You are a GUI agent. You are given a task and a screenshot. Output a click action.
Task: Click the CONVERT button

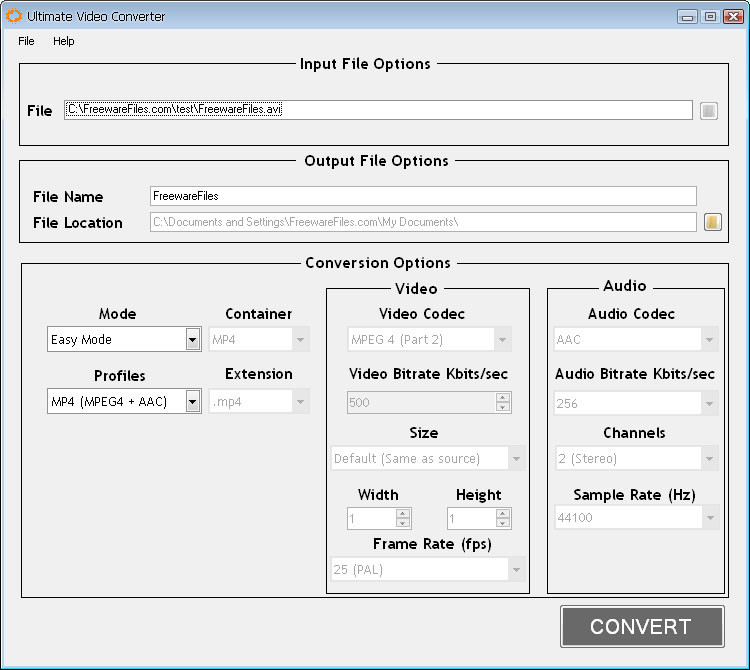pyautogui.click(x=642, y=626)
